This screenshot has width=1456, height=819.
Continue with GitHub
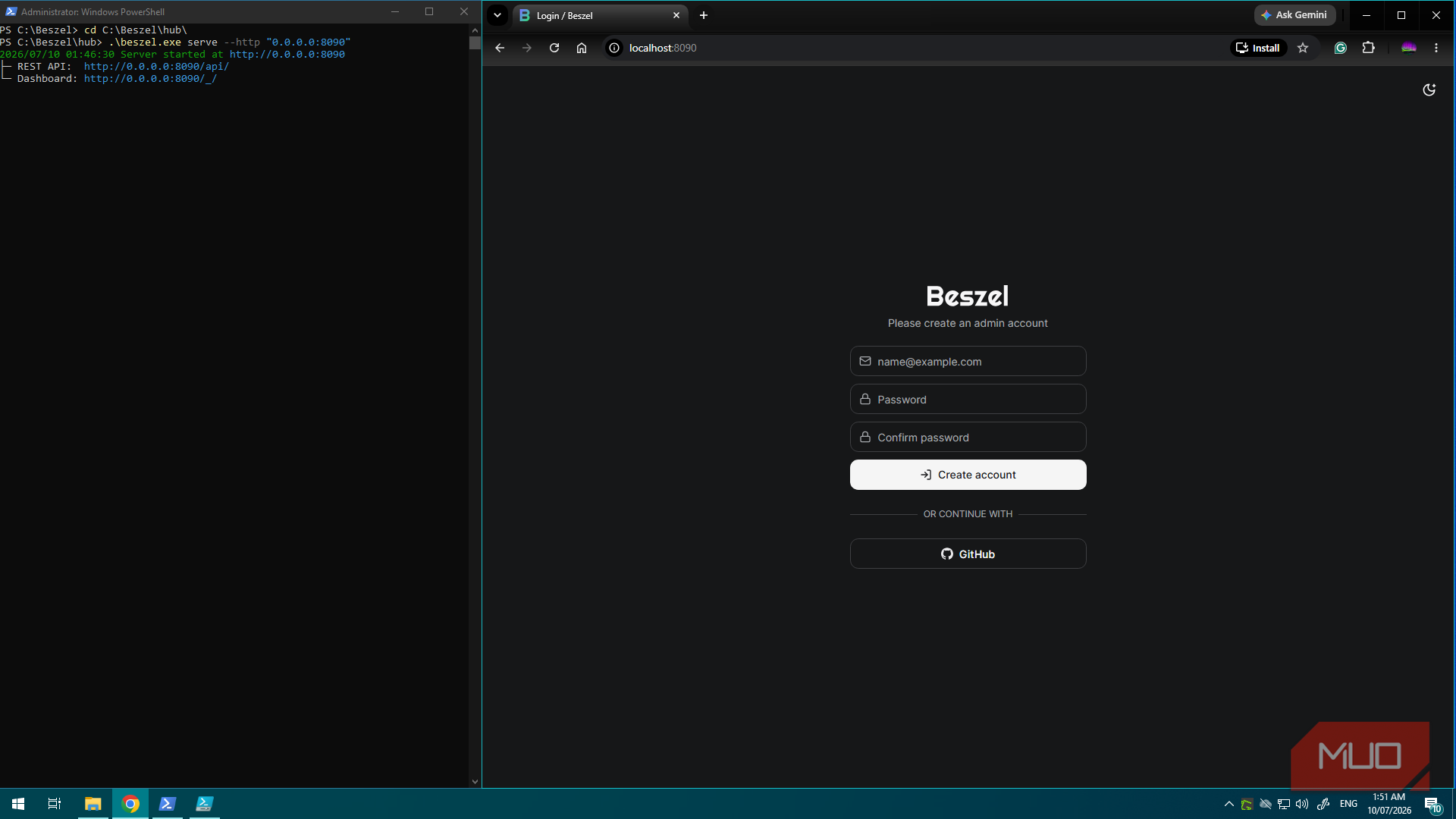point(968,554)
